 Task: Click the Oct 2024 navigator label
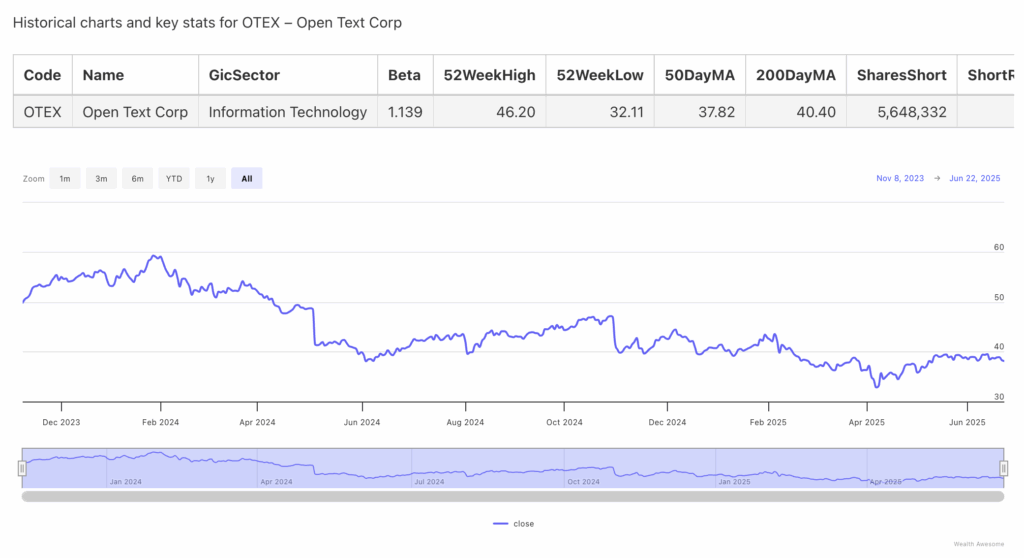click(x=583, y=482)
